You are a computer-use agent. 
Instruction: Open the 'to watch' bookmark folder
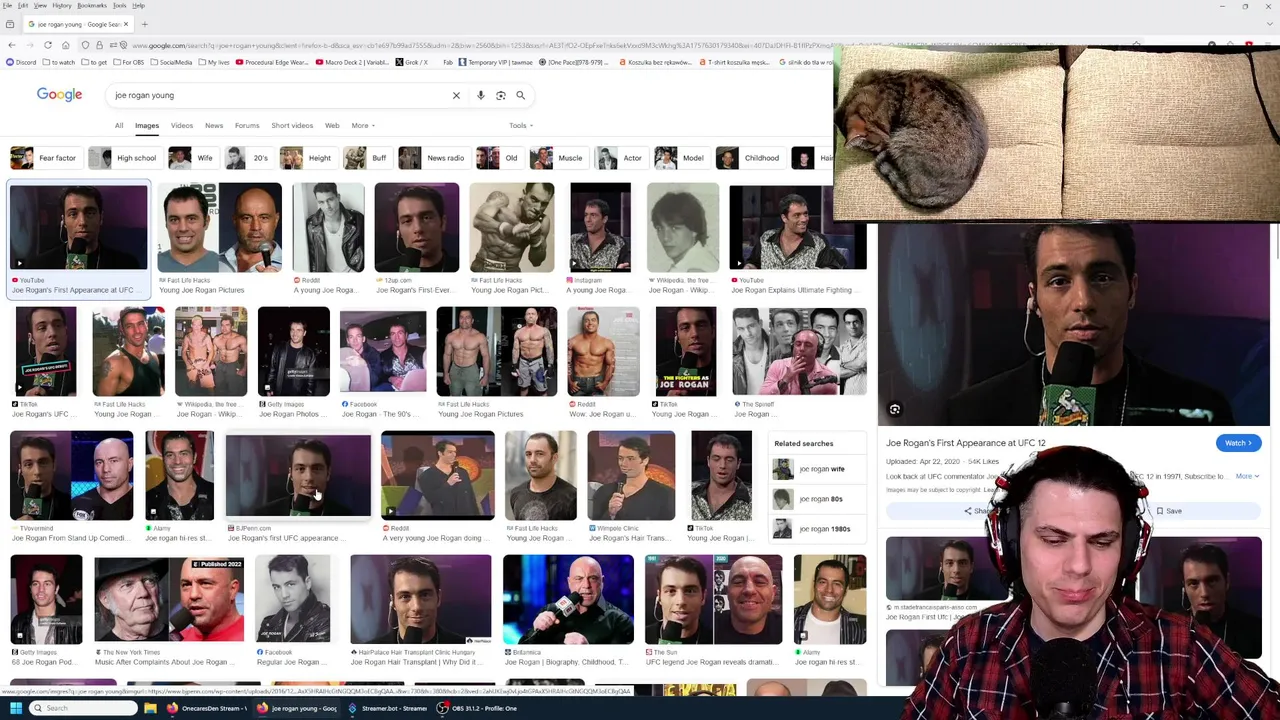point(59,62)
